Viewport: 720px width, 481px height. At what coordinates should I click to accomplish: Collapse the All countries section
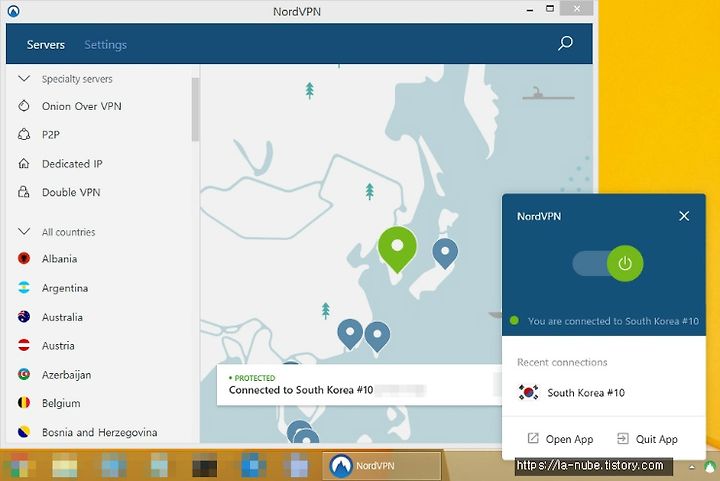[x=24, y=231]
